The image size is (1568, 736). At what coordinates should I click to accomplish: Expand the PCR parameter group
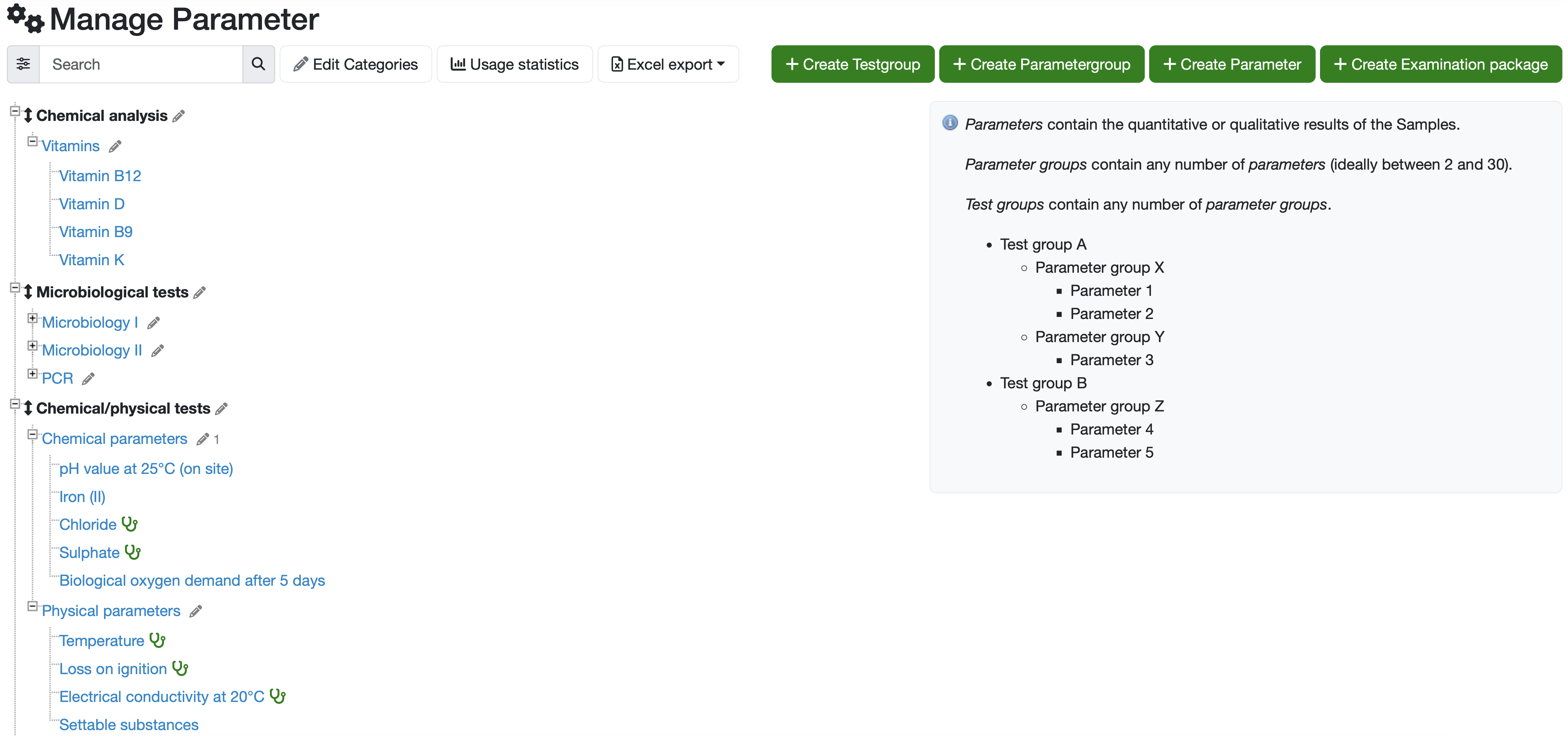32,374
